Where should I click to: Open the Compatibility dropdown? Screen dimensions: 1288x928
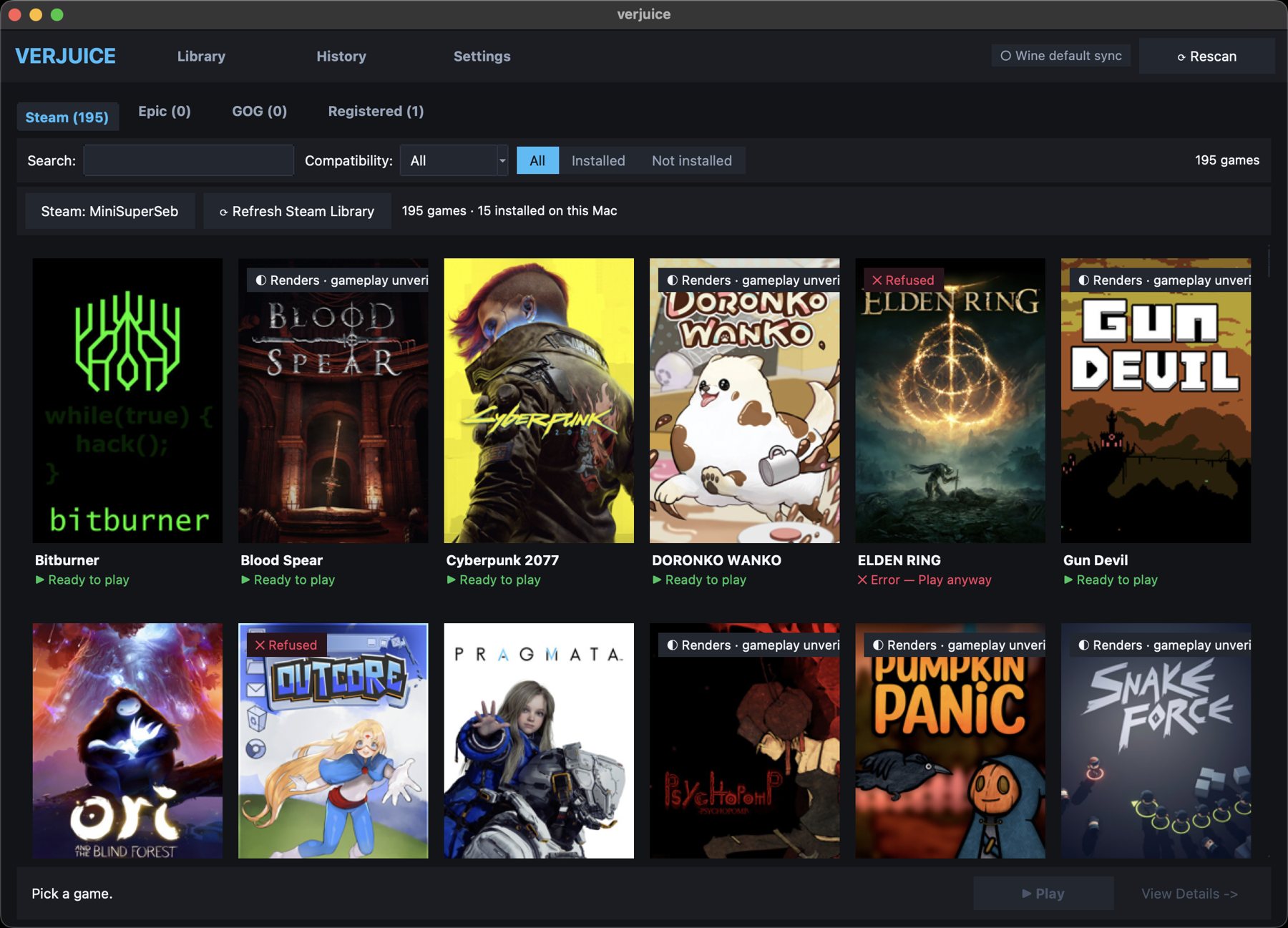click(454, 160)
